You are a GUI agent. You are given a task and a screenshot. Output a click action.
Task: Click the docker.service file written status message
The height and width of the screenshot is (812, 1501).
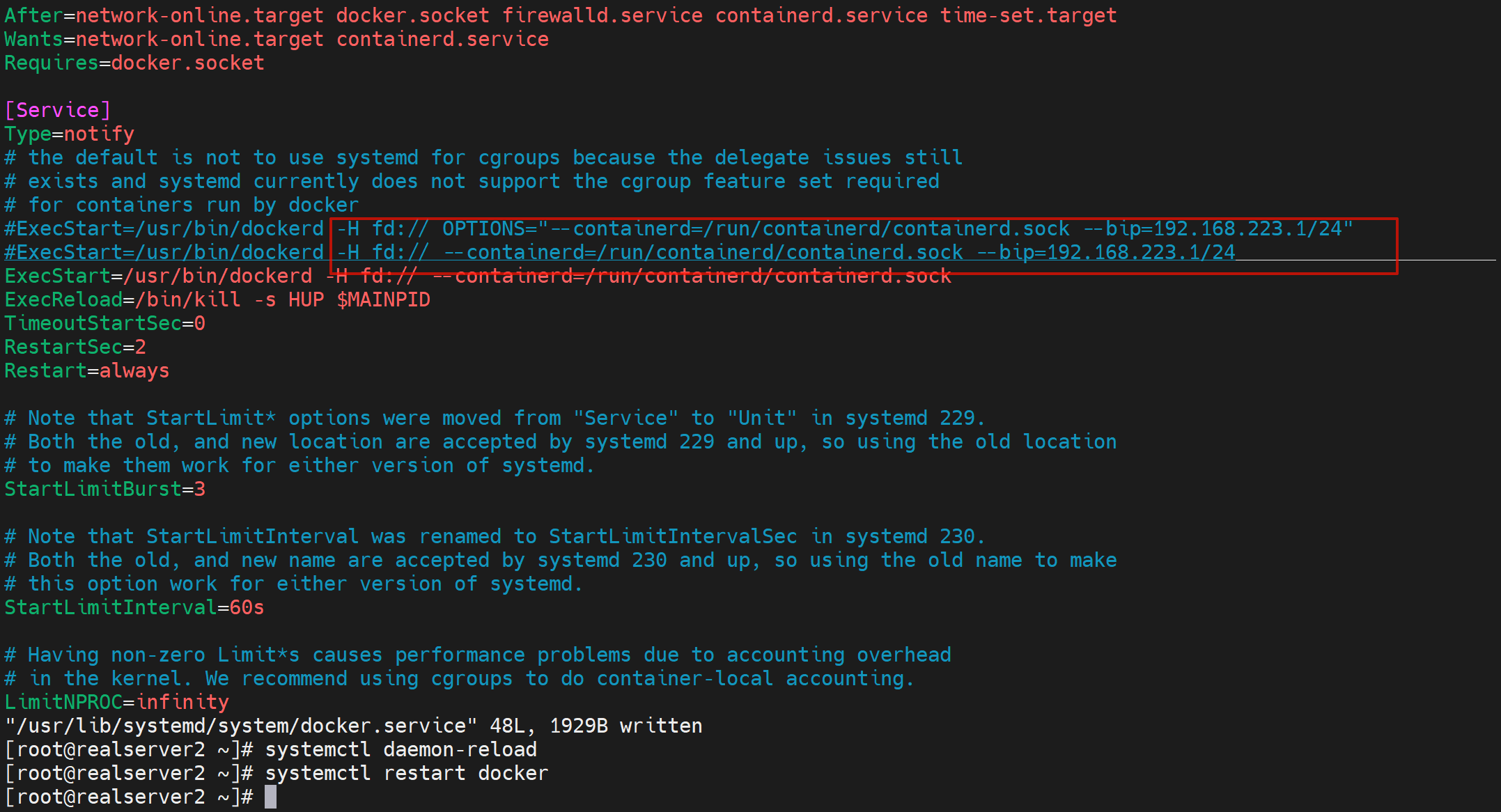coord(353,726)
